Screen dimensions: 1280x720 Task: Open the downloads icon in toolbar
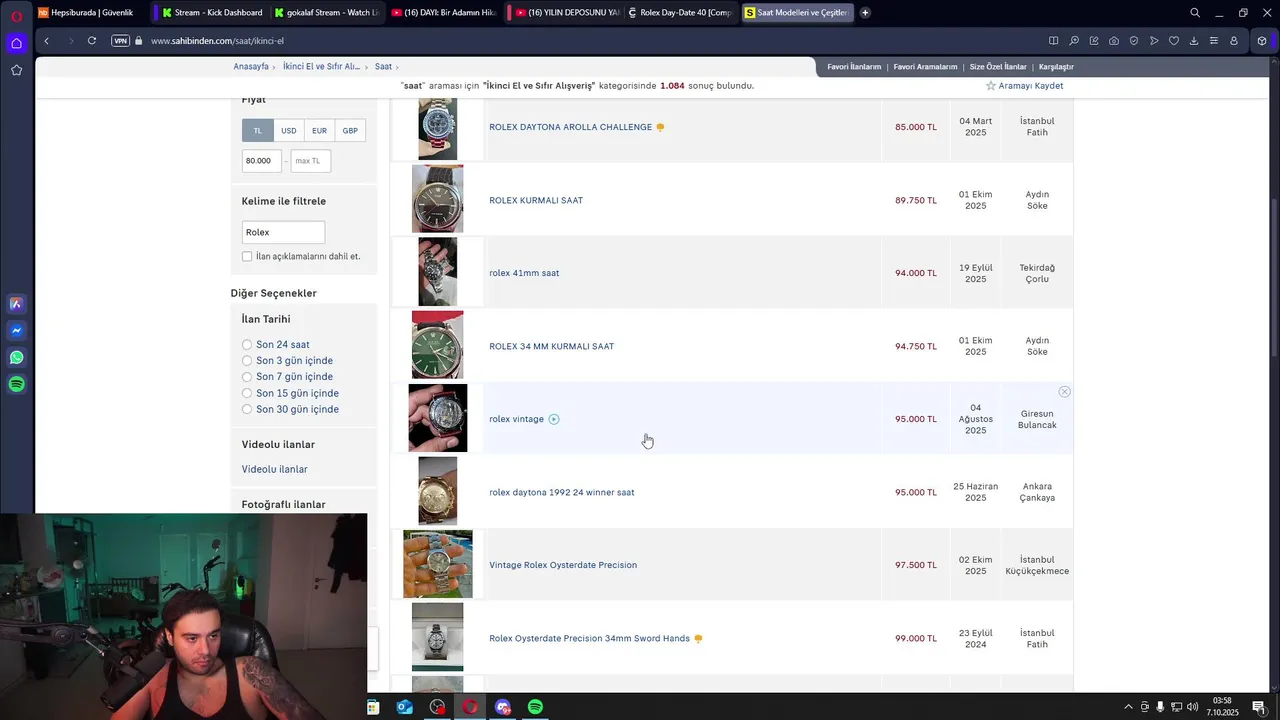pos(1193,41)
